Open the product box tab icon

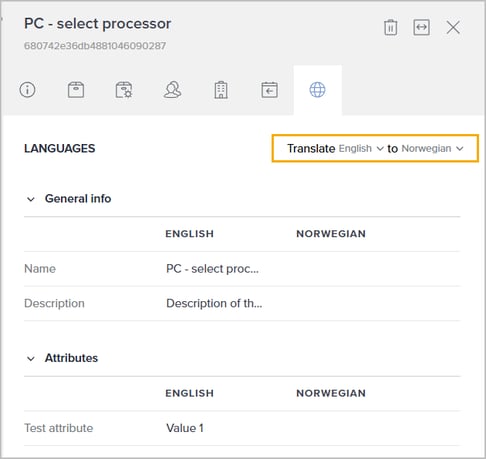point(76,90)
